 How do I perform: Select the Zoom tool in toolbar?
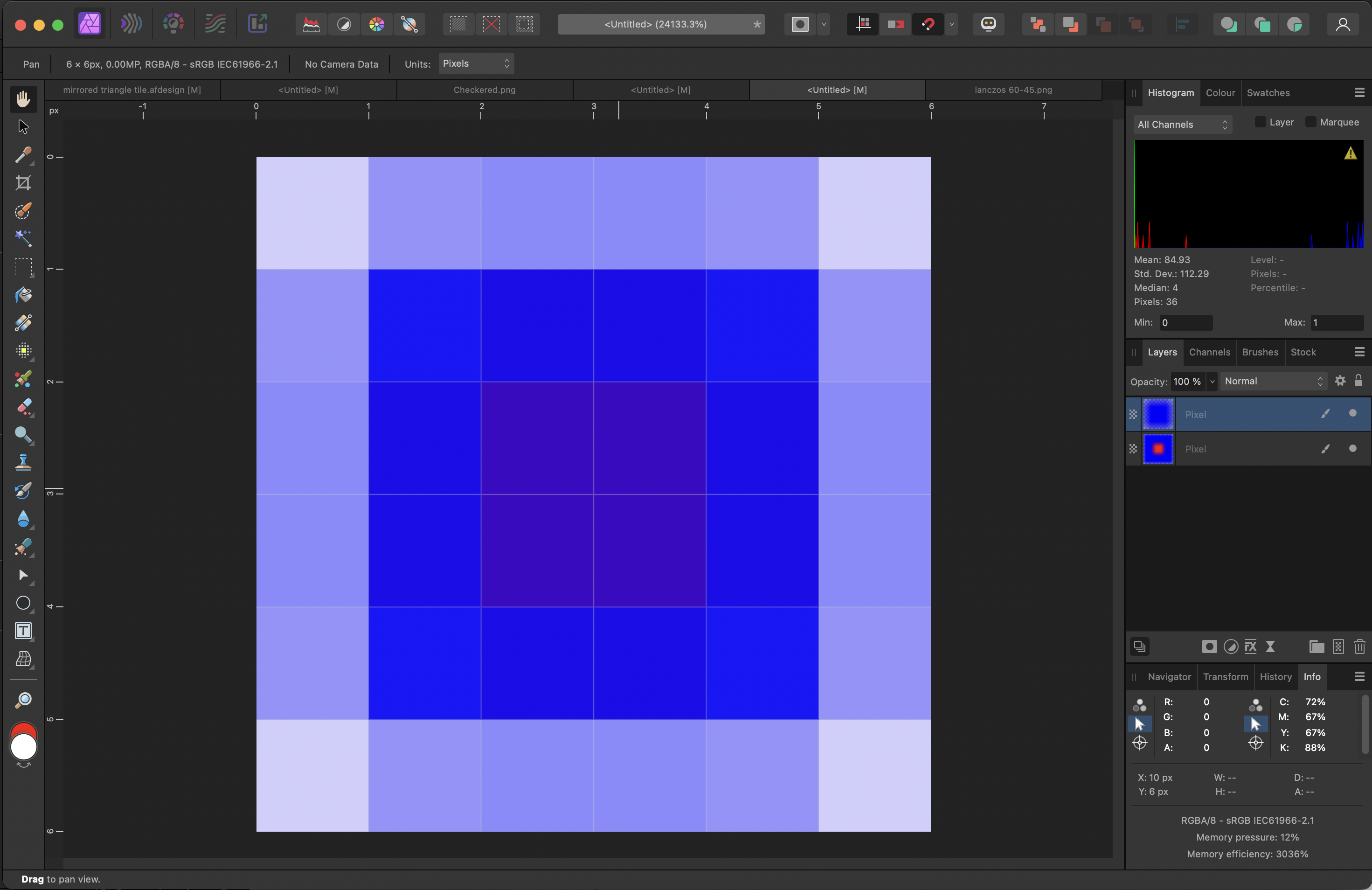point(23,700)
